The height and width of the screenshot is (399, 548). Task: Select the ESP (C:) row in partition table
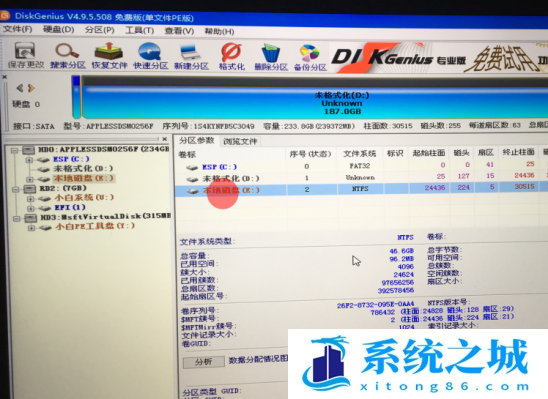coord(361,166)
